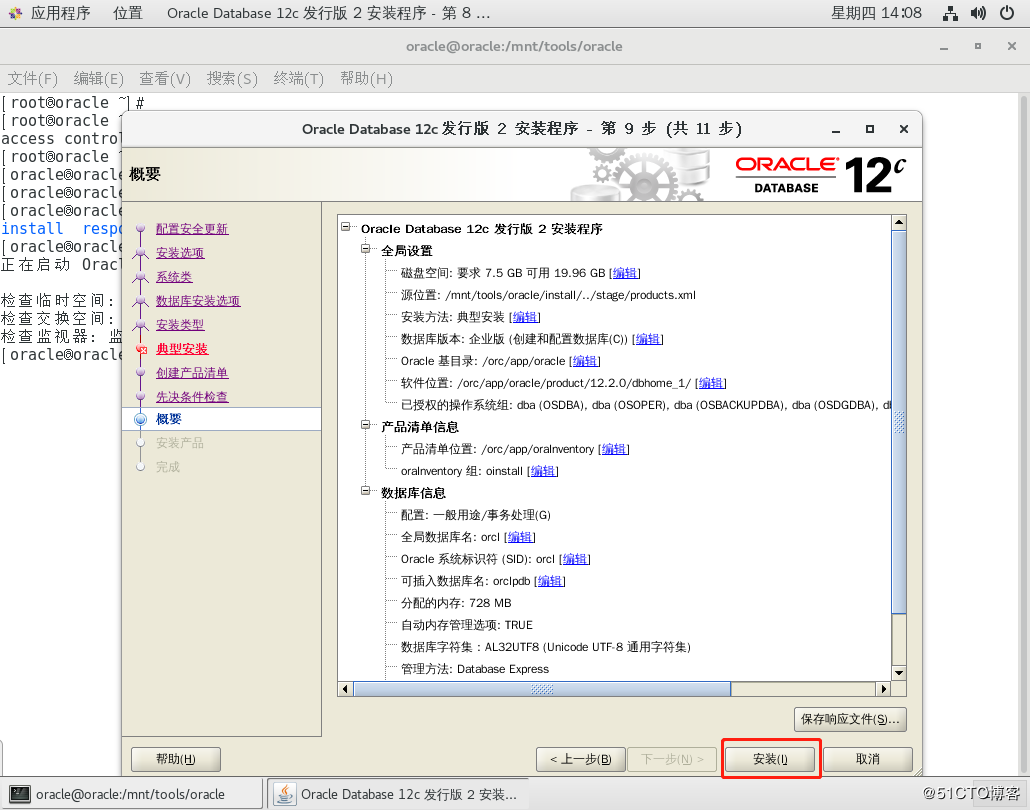Click the 取消 cancel button
The width and height of the screenshot is (1030, 810).
click(867, 759)
